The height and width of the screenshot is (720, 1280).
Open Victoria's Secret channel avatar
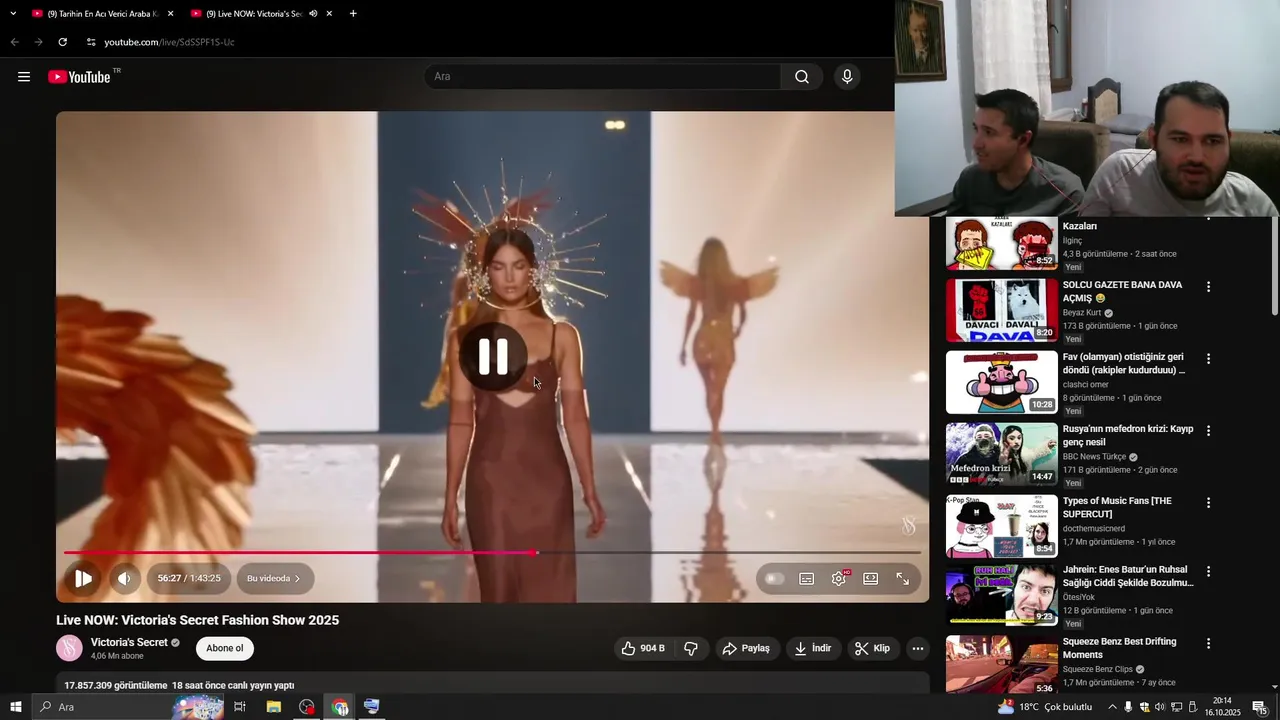[x=69, y=648]
